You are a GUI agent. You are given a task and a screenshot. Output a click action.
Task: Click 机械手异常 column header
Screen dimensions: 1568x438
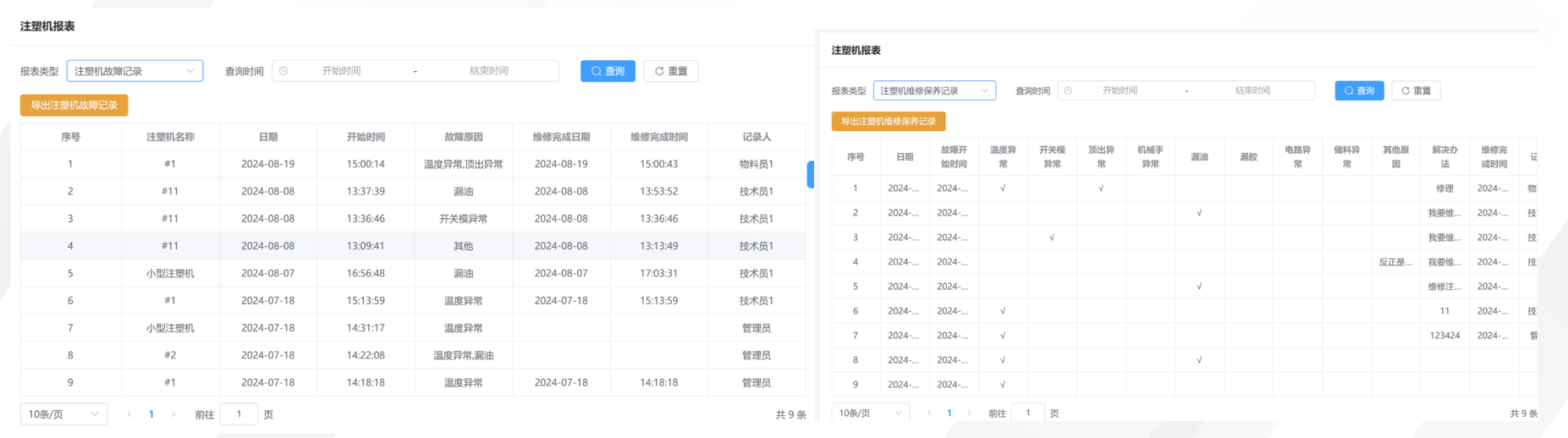tap(1150, 156)
